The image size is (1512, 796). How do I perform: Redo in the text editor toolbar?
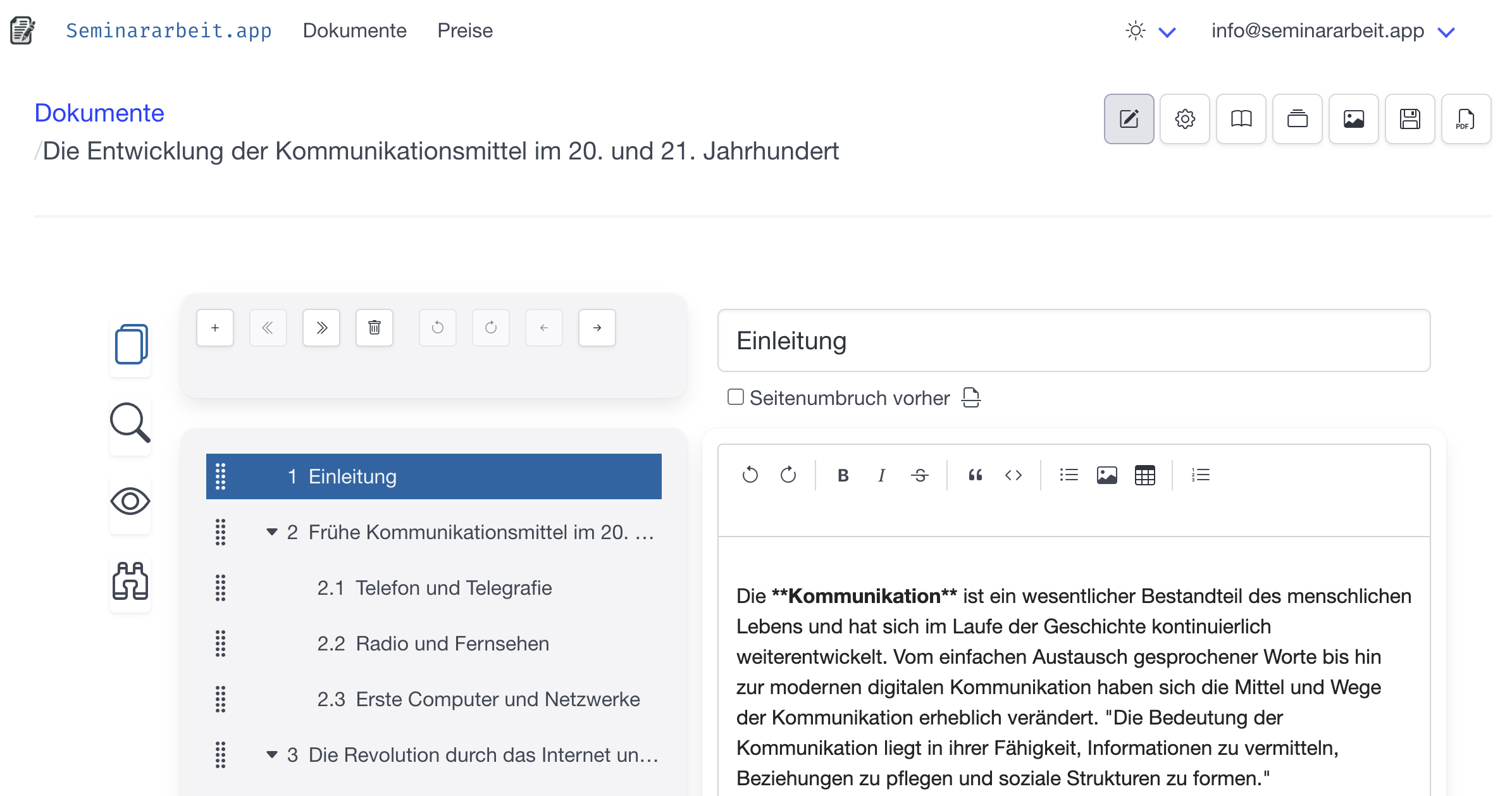click(788, 475)
